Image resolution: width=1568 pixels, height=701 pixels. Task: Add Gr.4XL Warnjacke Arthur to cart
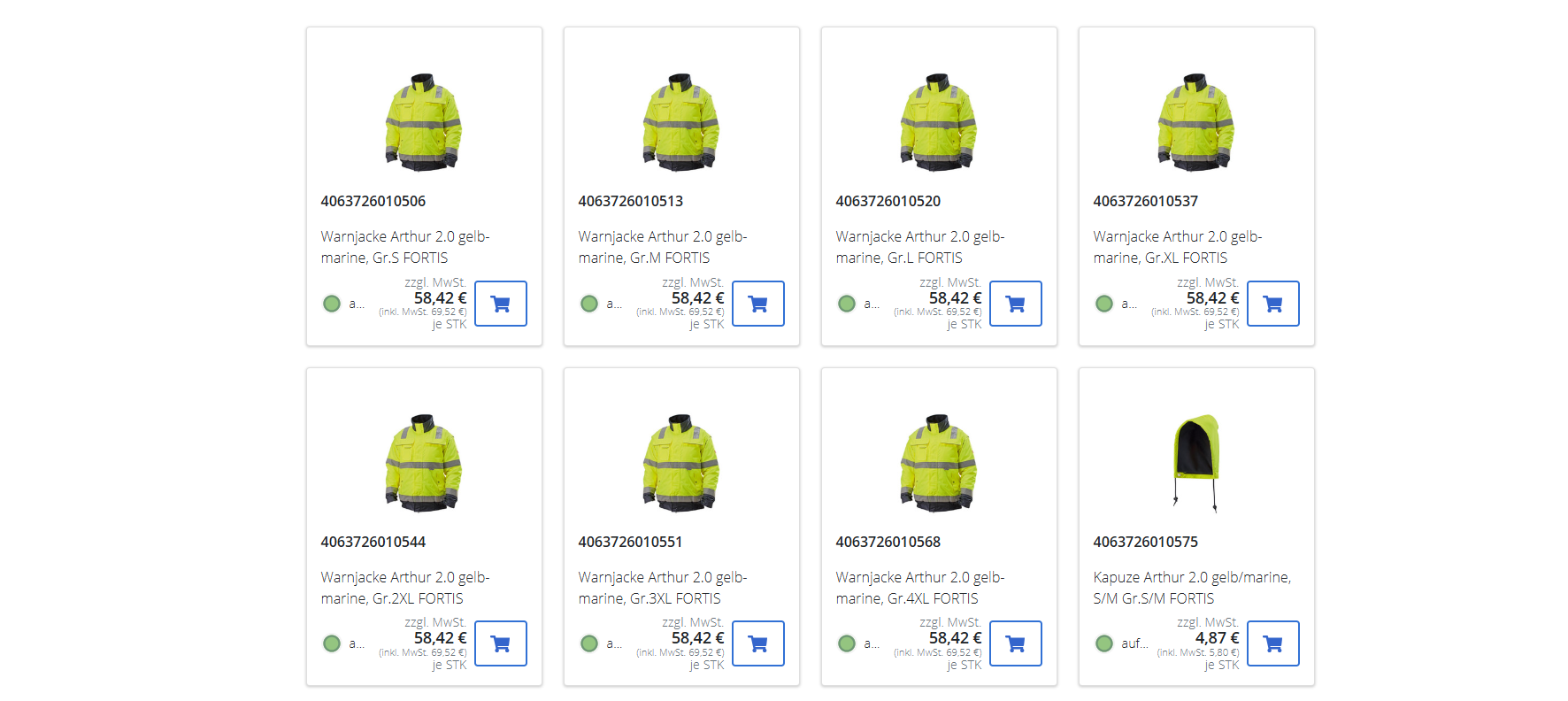(1016, 643)
